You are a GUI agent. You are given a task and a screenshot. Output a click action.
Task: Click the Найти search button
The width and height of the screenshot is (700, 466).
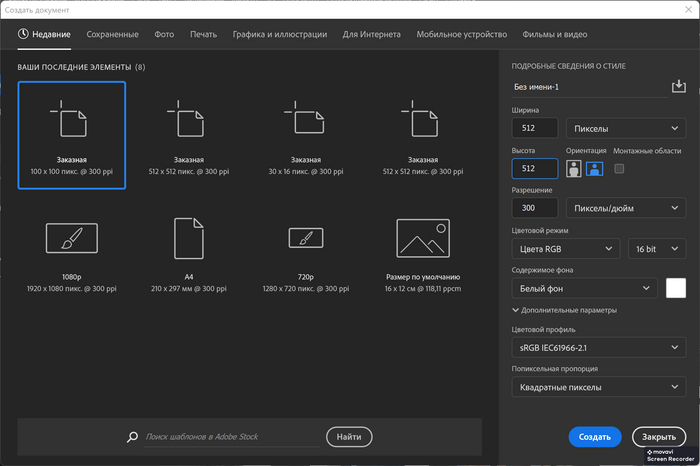(x=348, y=437)
